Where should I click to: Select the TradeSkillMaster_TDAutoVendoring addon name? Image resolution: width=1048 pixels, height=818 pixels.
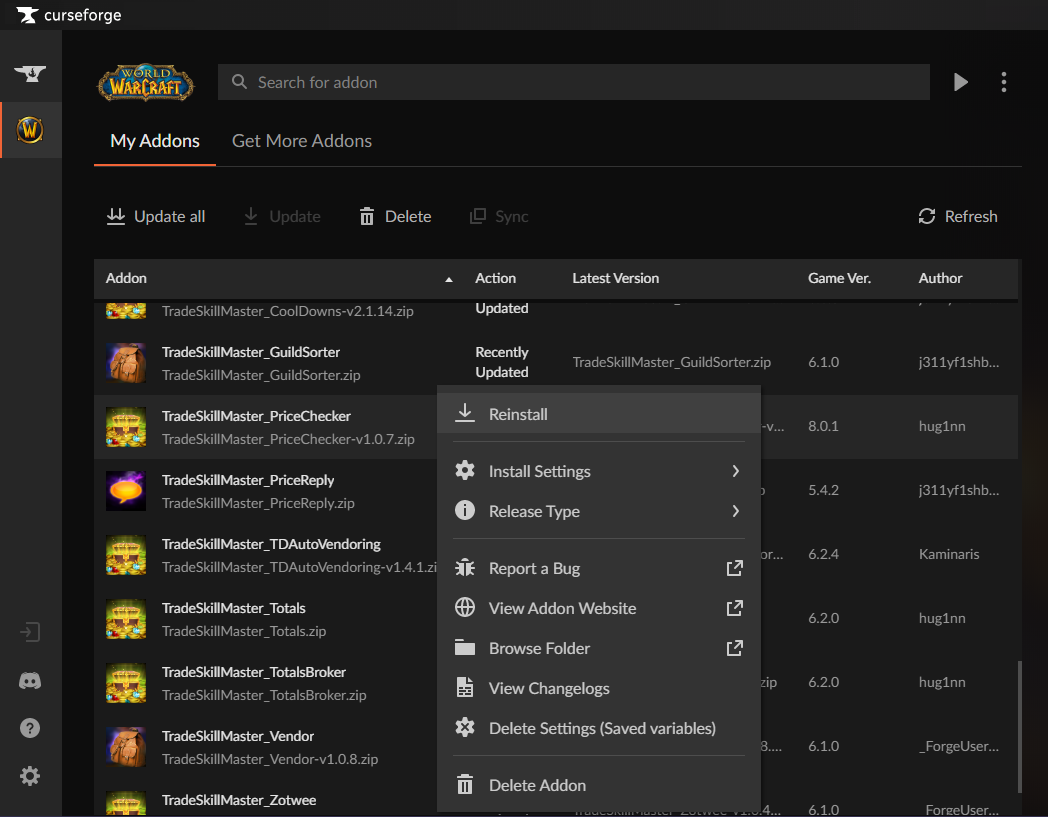(271, 545)
